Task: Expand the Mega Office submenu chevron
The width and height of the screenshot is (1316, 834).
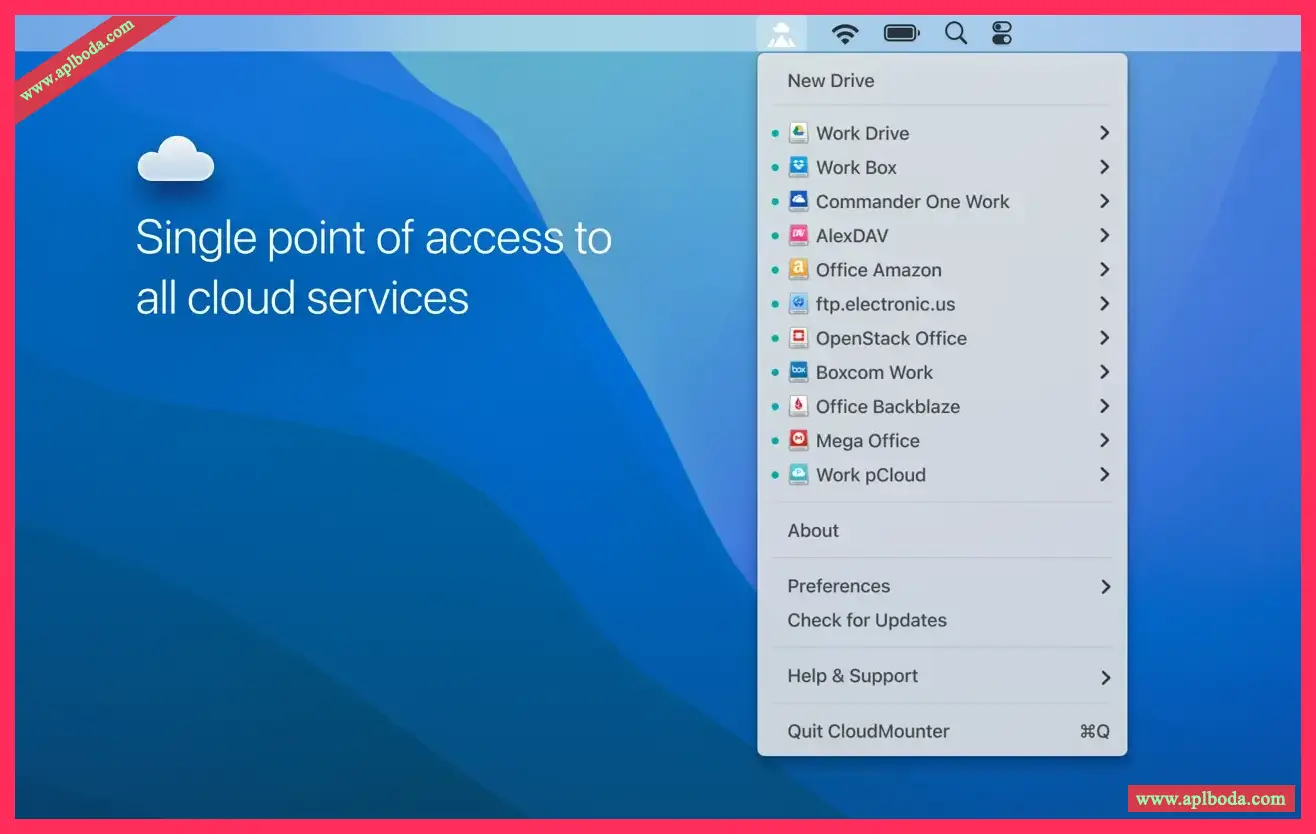Action: 1105,441
